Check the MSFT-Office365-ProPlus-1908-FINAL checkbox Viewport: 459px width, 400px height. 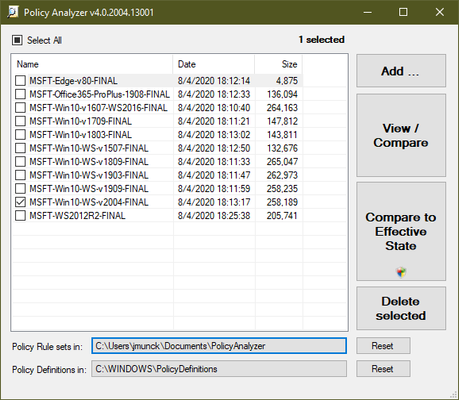(x=20, y=94)
